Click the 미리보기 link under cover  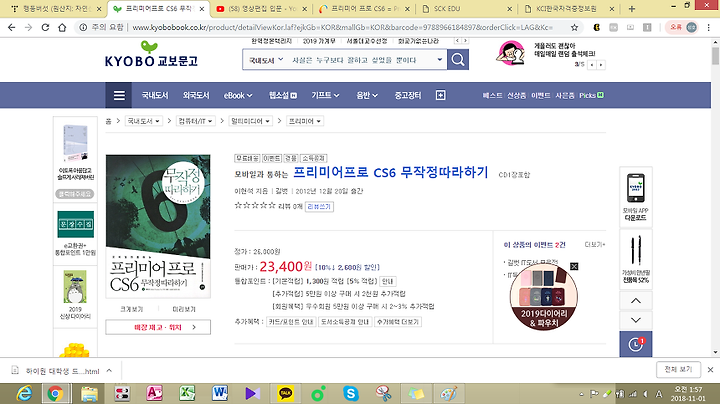pyautogui.click(x=184, y=309)
